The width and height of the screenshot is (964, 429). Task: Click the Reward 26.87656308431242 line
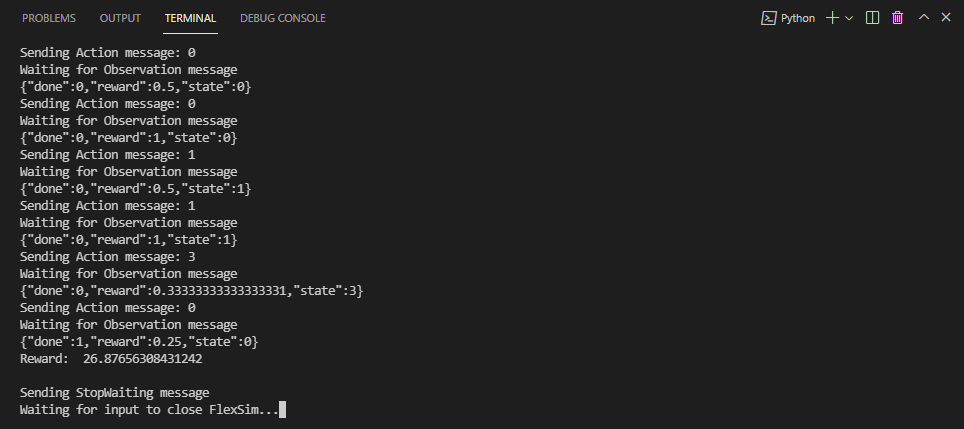111,359
